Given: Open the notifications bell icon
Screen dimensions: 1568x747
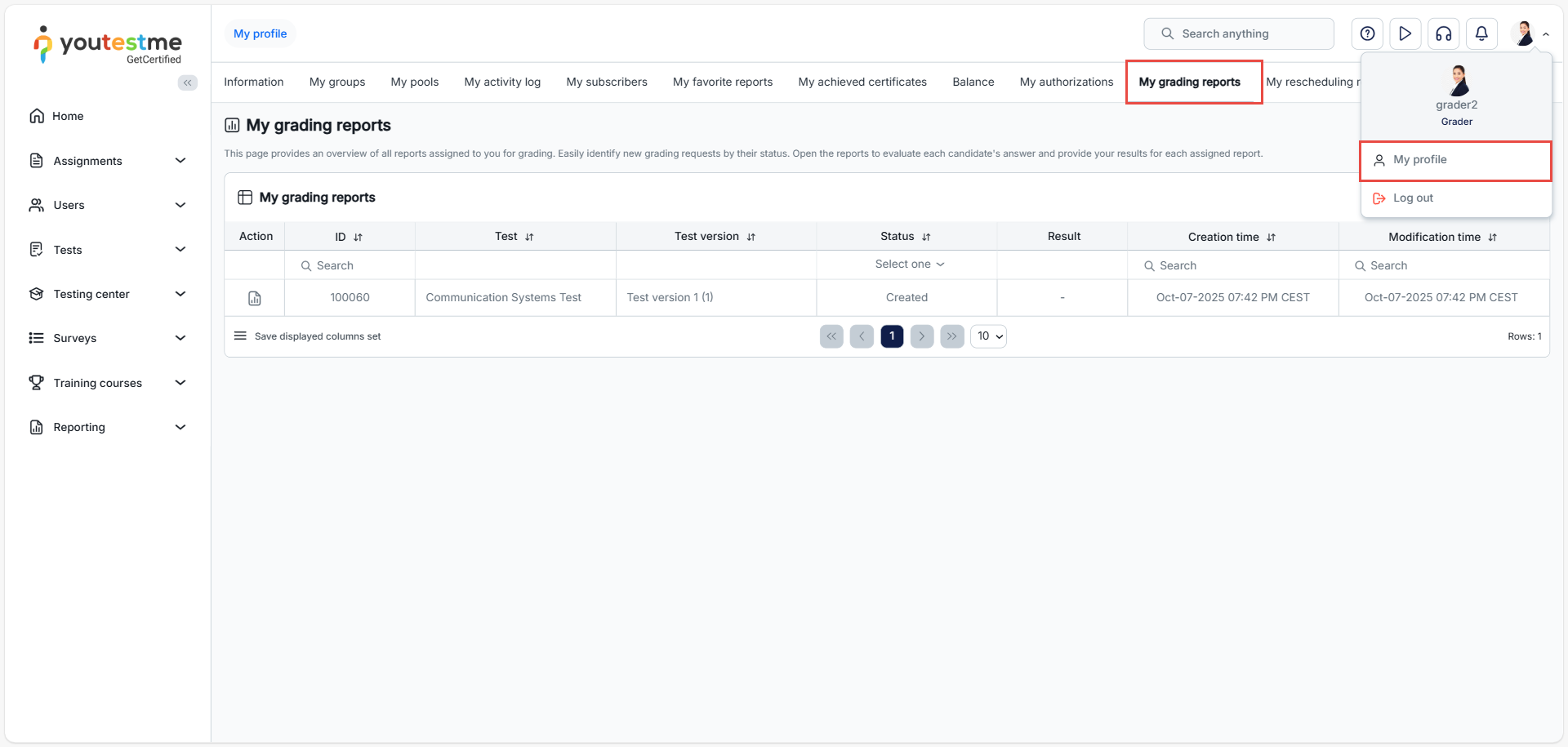Looking at the screenshot, I should coord(1481,33).
